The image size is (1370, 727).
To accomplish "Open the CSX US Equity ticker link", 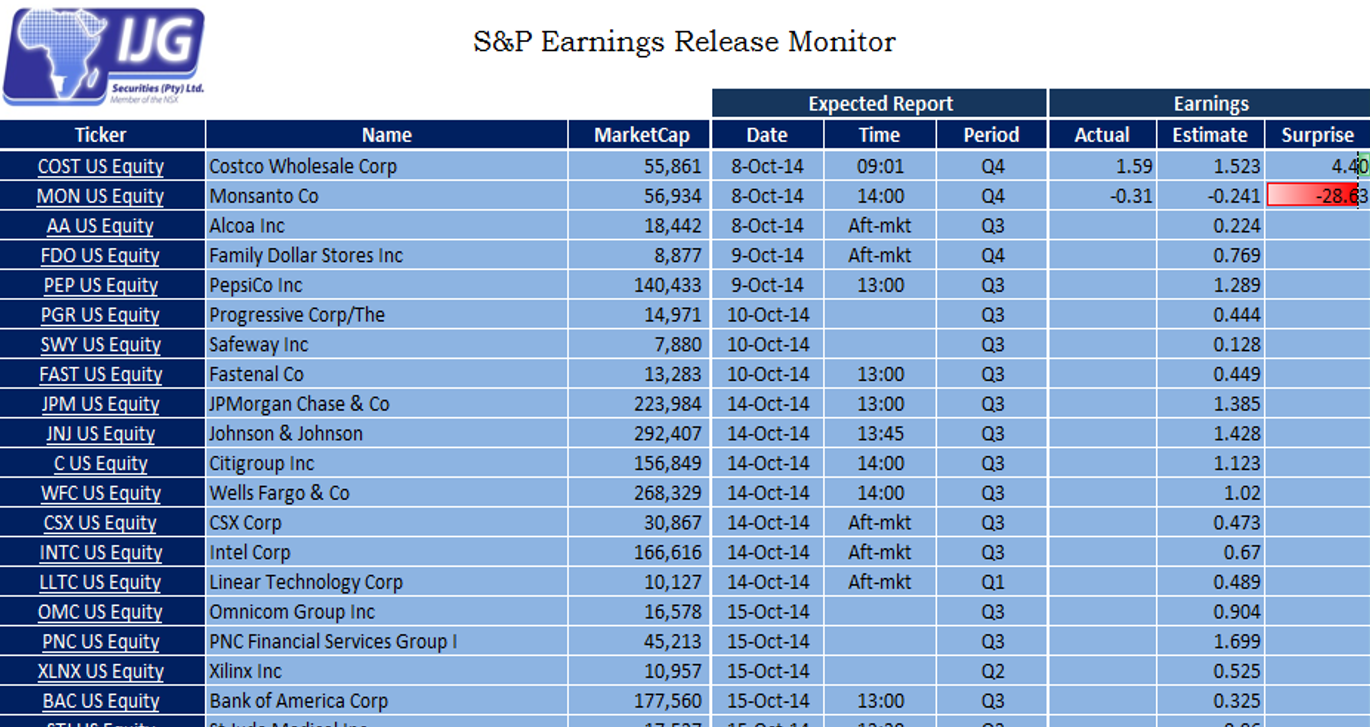I will 101,523.
